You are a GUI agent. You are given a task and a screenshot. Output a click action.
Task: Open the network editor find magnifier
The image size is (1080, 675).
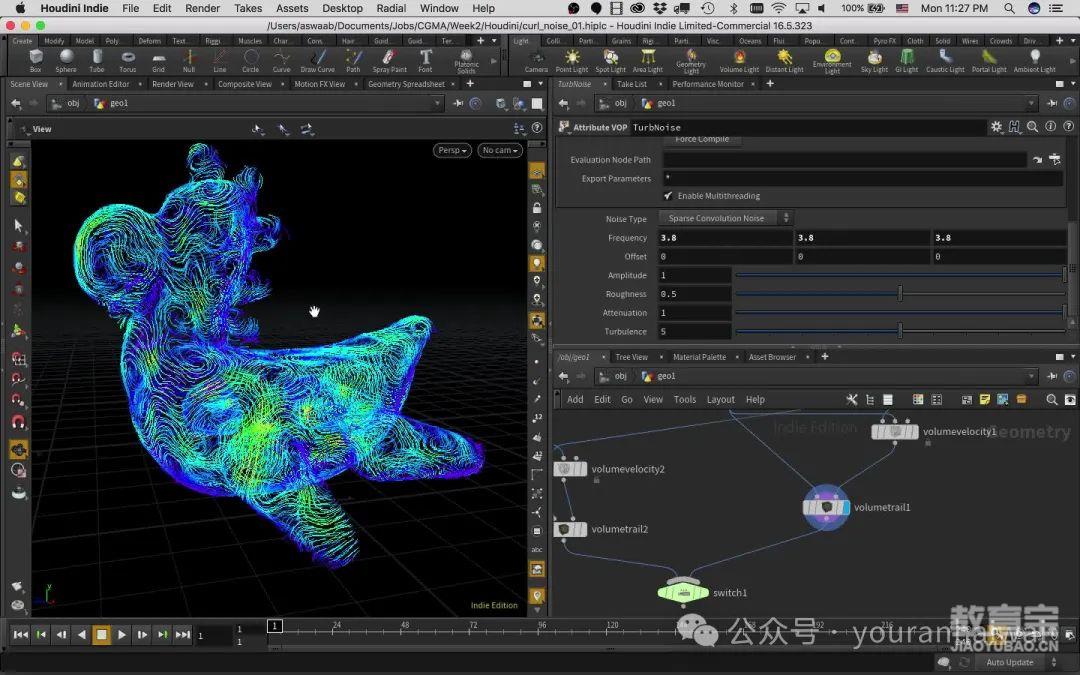(1052, 399)
